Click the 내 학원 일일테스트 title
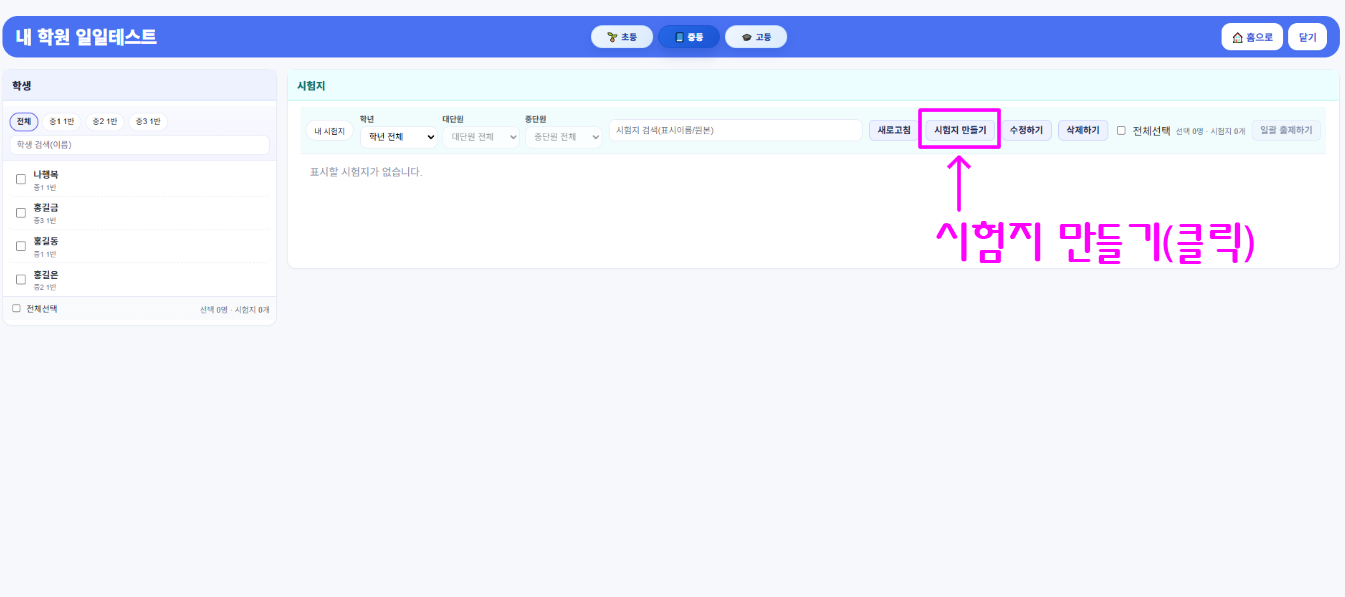Image resolution: width=1345 pixels, height=597 pixels. pos(86,37)
